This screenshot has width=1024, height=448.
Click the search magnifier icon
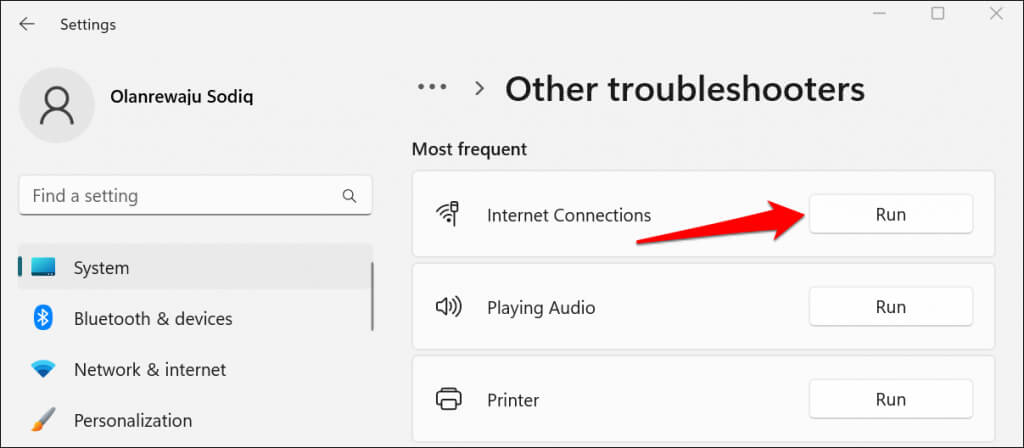(349, 195)
